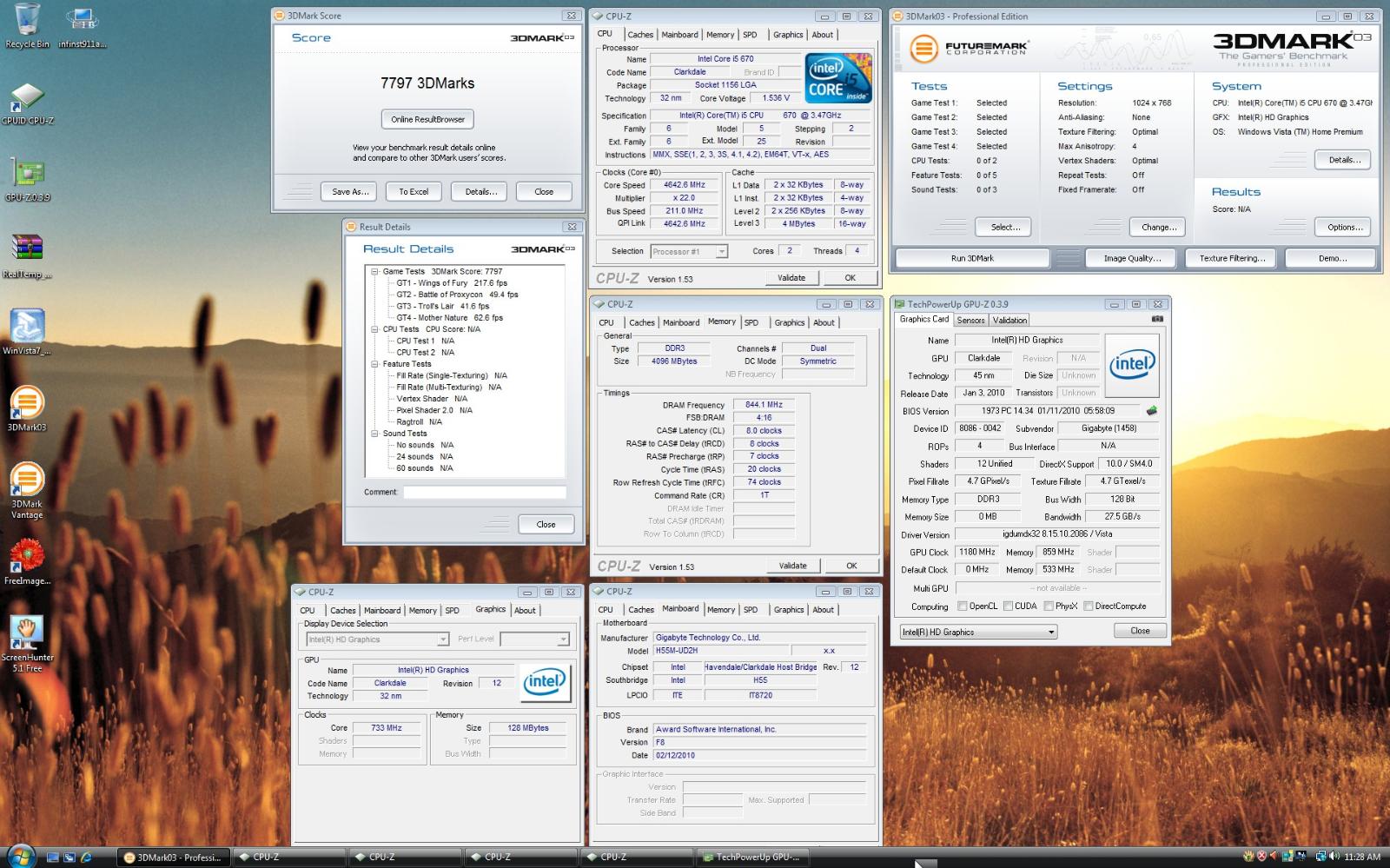Launch the 3DMark03 desktop shortcut
The width and height of the screenshot is (1390, 868).
pyautogui.click(x=27, y=409)
